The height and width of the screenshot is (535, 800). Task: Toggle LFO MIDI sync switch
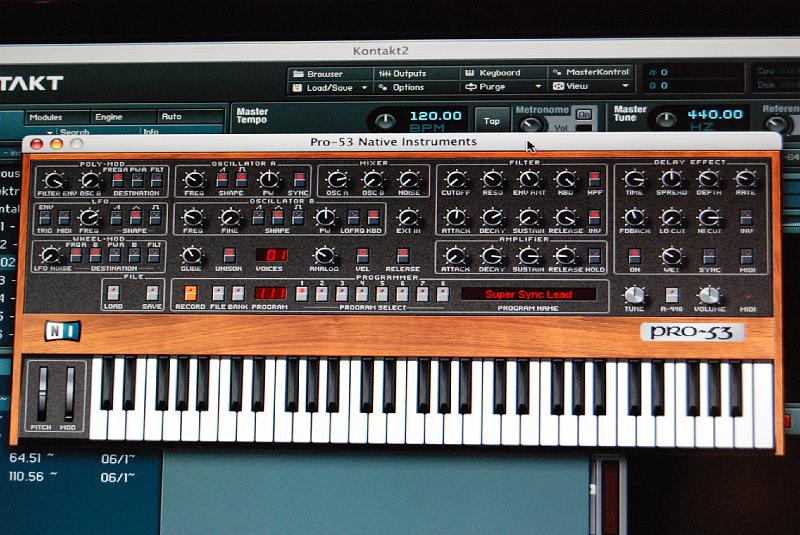64,218
